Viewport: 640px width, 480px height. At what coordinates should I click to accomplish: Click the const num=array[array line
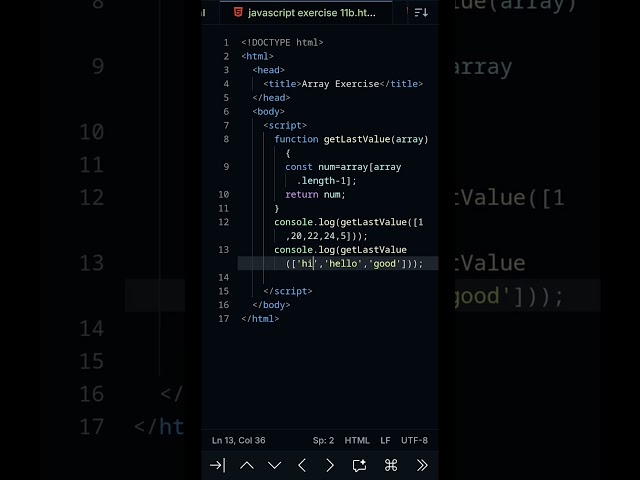pyautogui.click(x=343, y=167)
